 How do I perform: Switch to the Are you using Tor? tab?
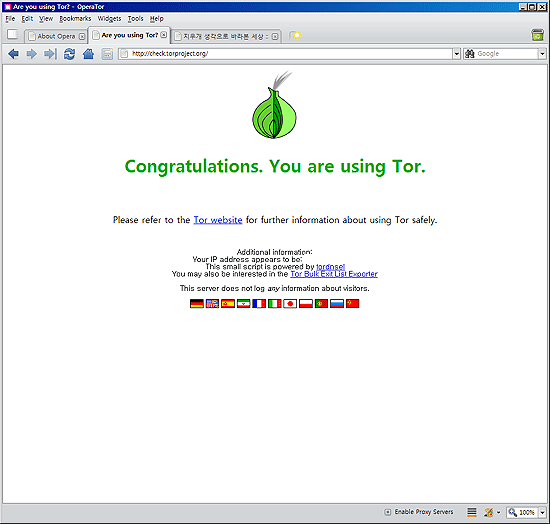pos(129,35)
